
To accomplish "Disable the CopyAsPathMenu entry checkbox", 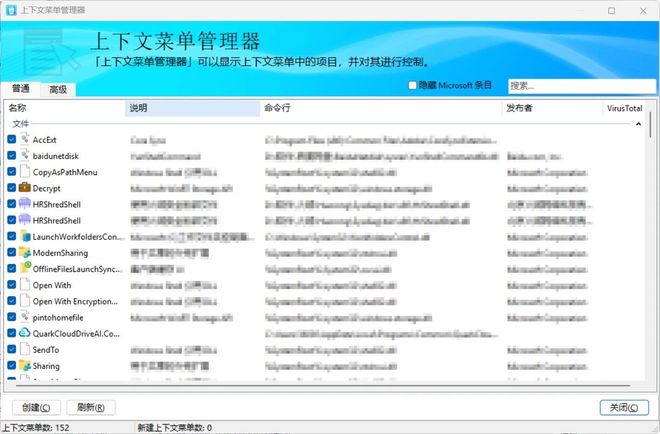I will click(12, 171).
